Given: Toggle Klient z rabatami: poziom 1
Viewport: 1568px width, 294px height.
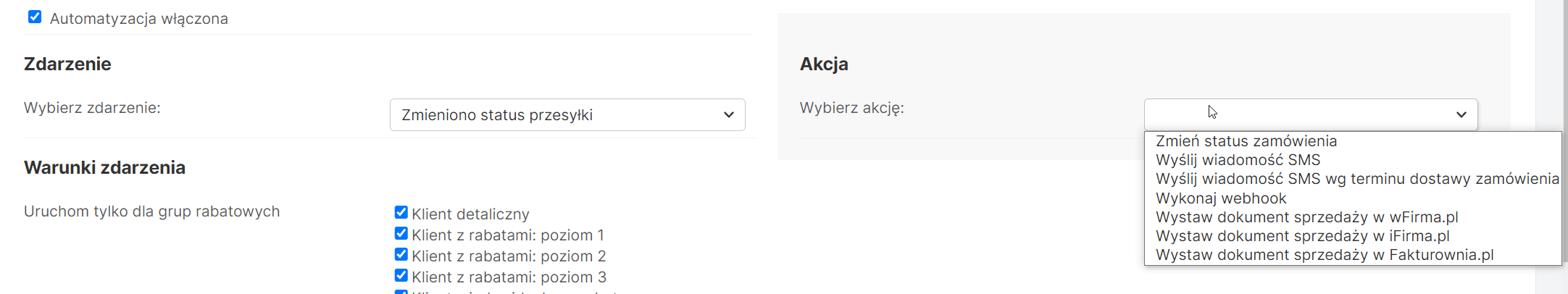Looking at the screenshot, I should click(401, 233).
